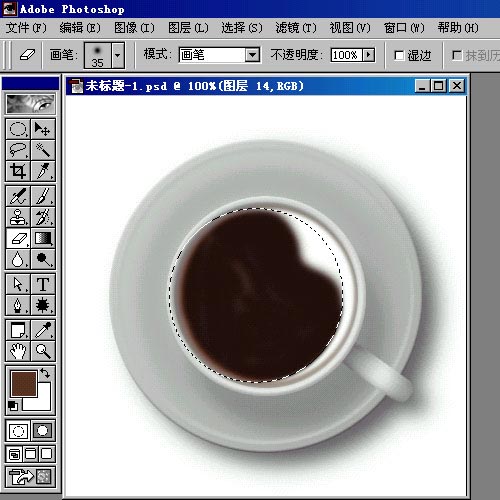
Task: Open the 图像 (Image) menu
Action: tap(134, 28)
